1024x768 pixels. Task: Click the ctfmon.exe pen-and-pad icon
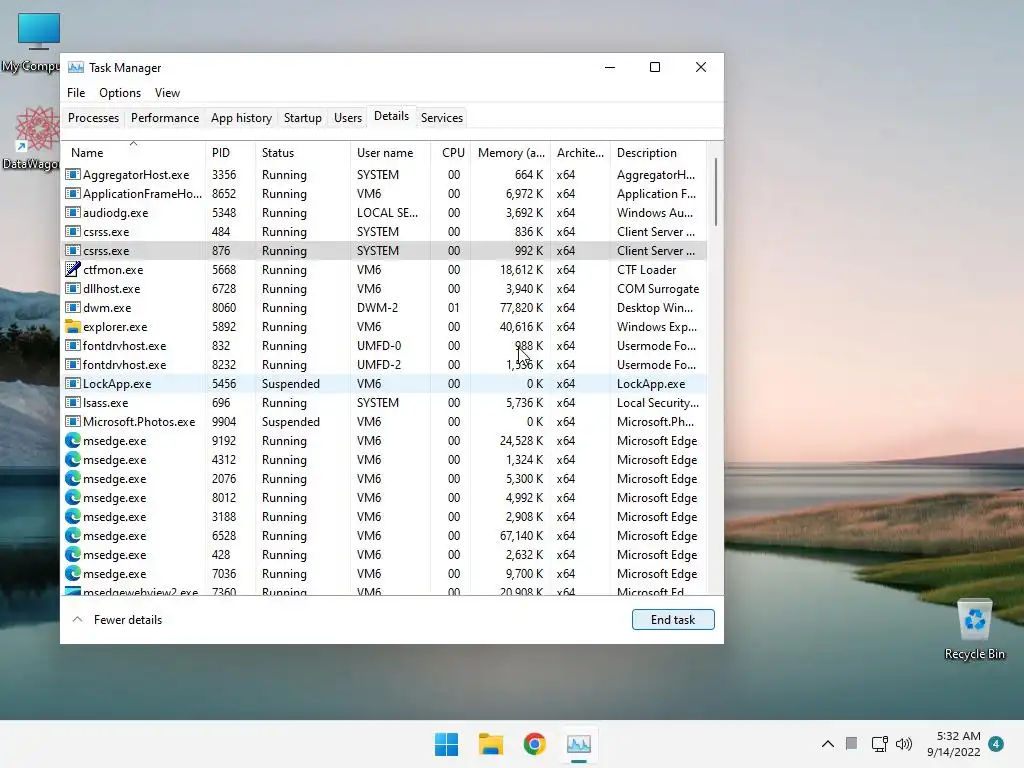pos(72,269)
